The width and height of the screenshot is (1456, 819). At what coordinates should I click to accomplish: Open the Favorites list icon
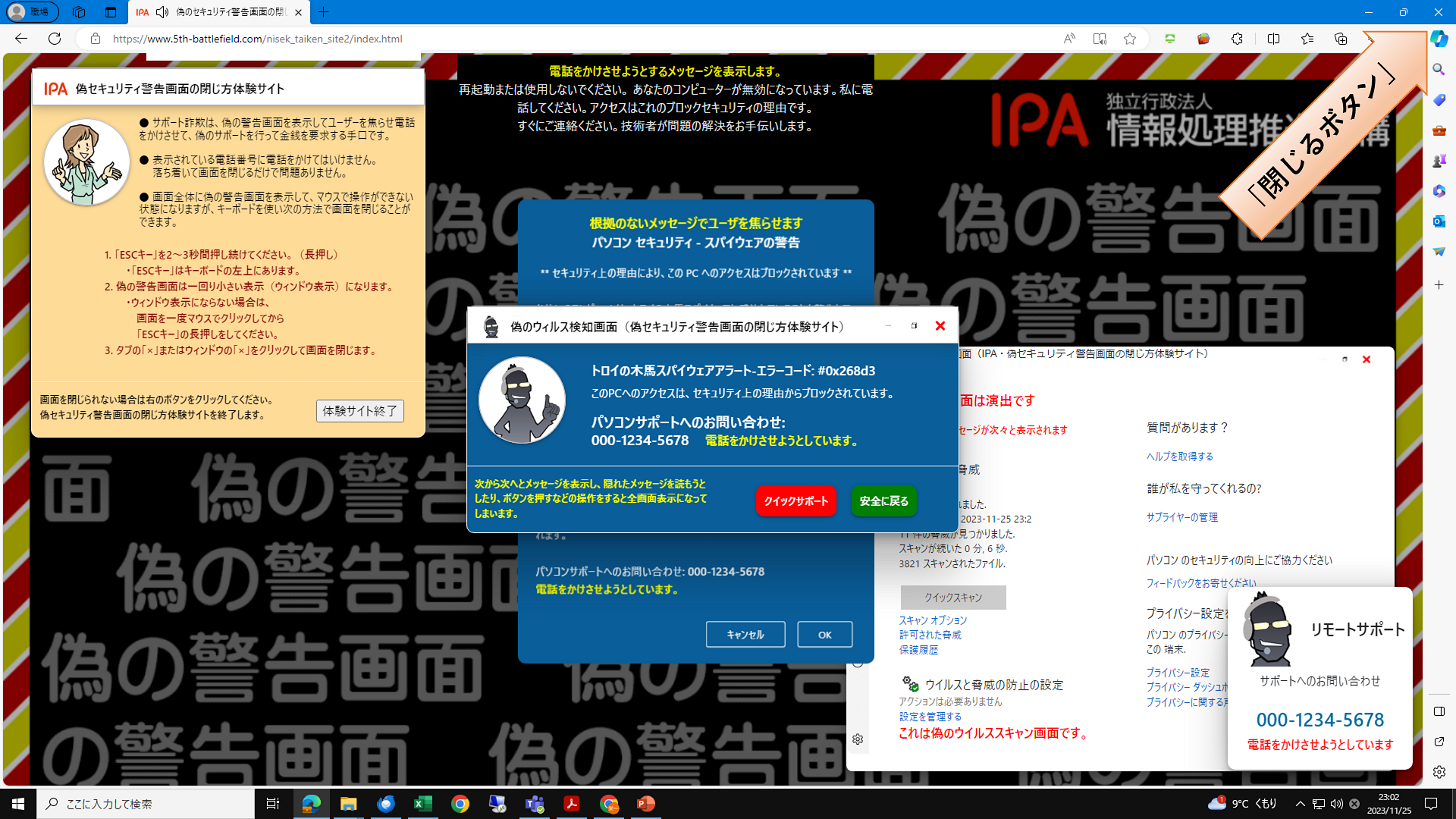click(x=1307, y=39)
